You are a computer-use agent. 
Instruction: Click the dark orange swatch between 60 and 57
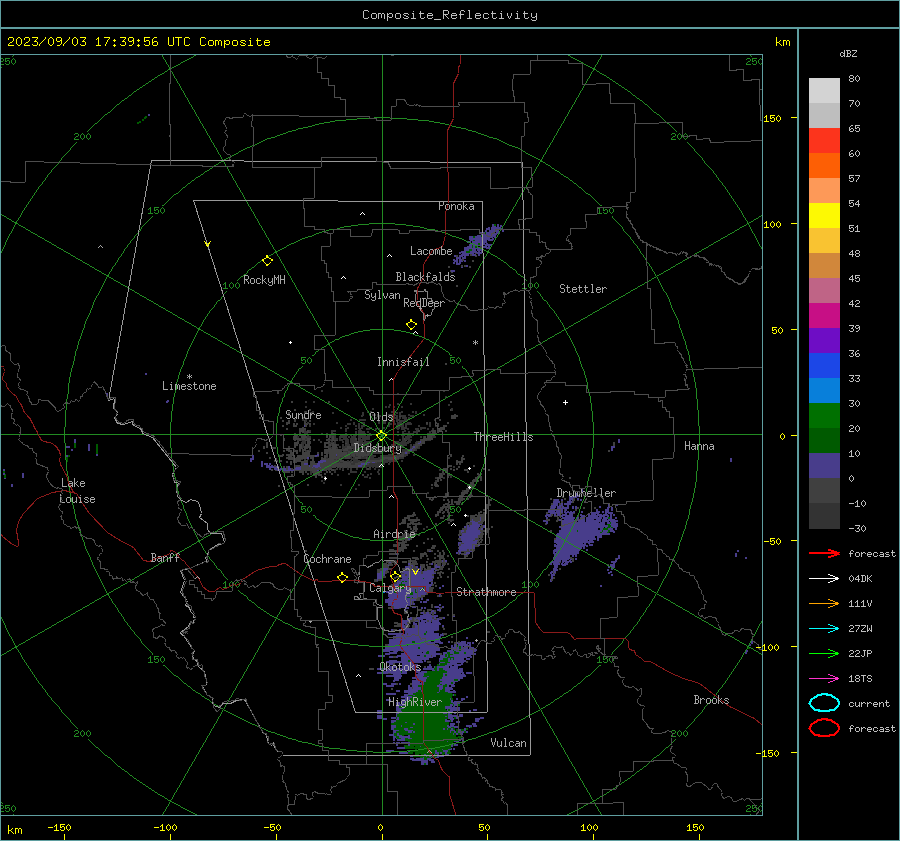824,165
